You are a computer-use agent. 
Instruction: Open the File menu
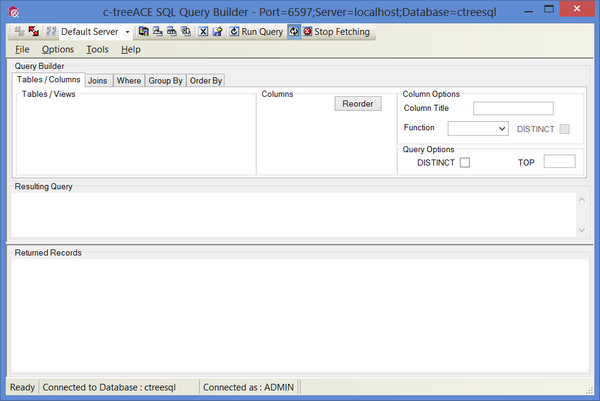[x=22, y=49]
